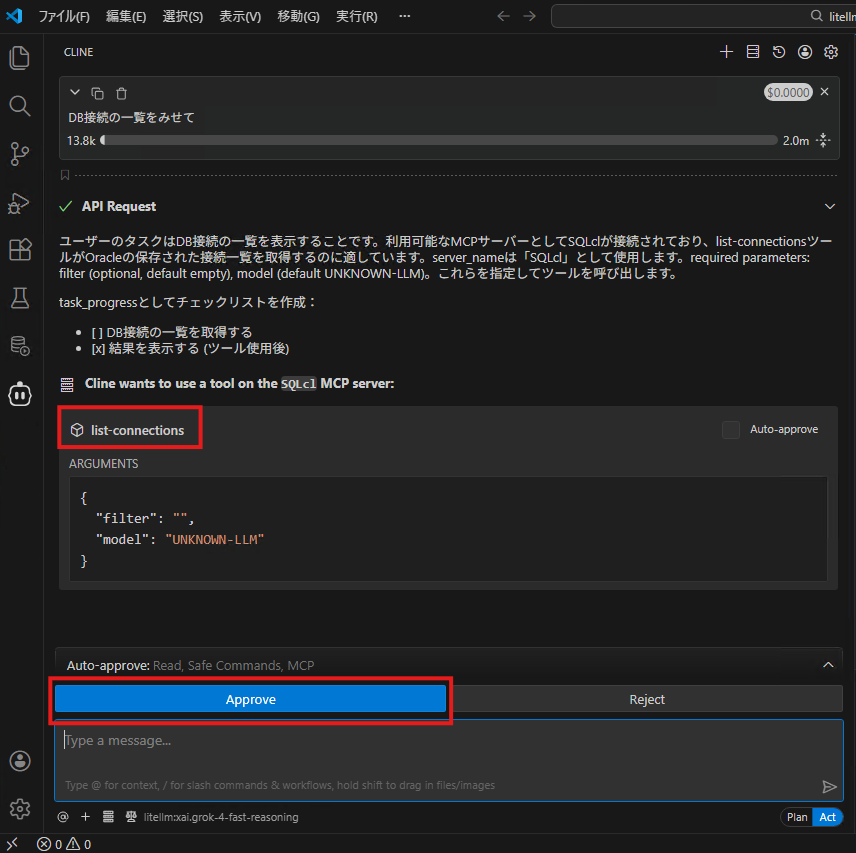The height and width of the screenshot is (853, 856).
Task: Click the checkpoint bookmark icon
Action: [65, 175]
